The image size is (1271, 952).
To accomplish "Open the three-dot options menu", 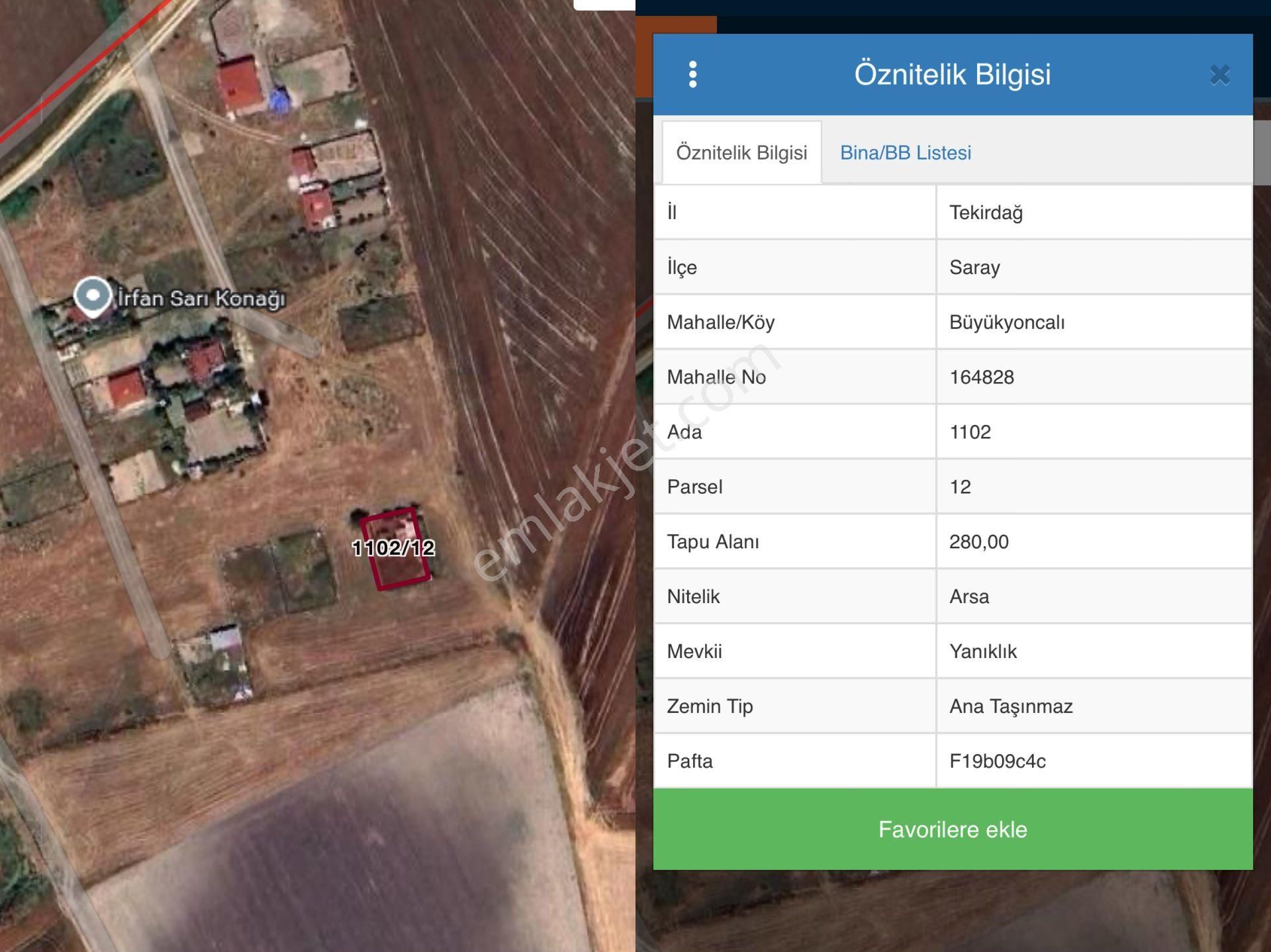I will coord(692,74).
